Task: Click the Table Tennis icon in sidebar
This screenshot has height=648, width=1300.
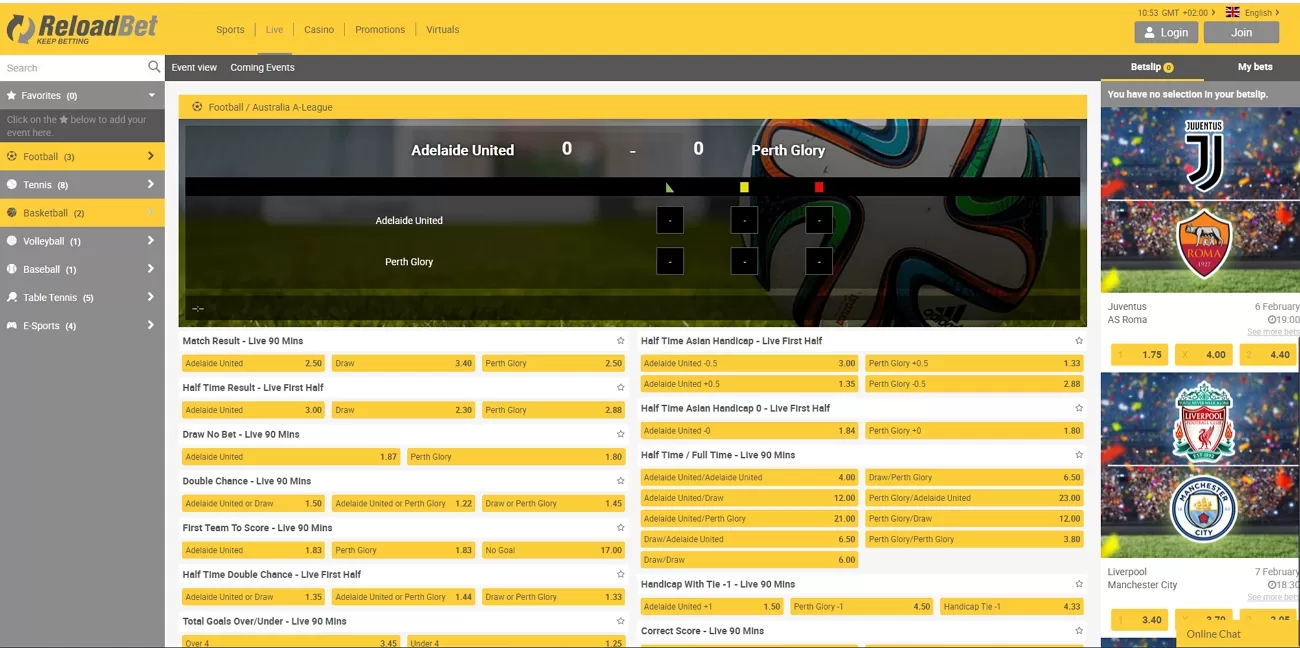Action: pyautogui.click(x=12, y=297)
